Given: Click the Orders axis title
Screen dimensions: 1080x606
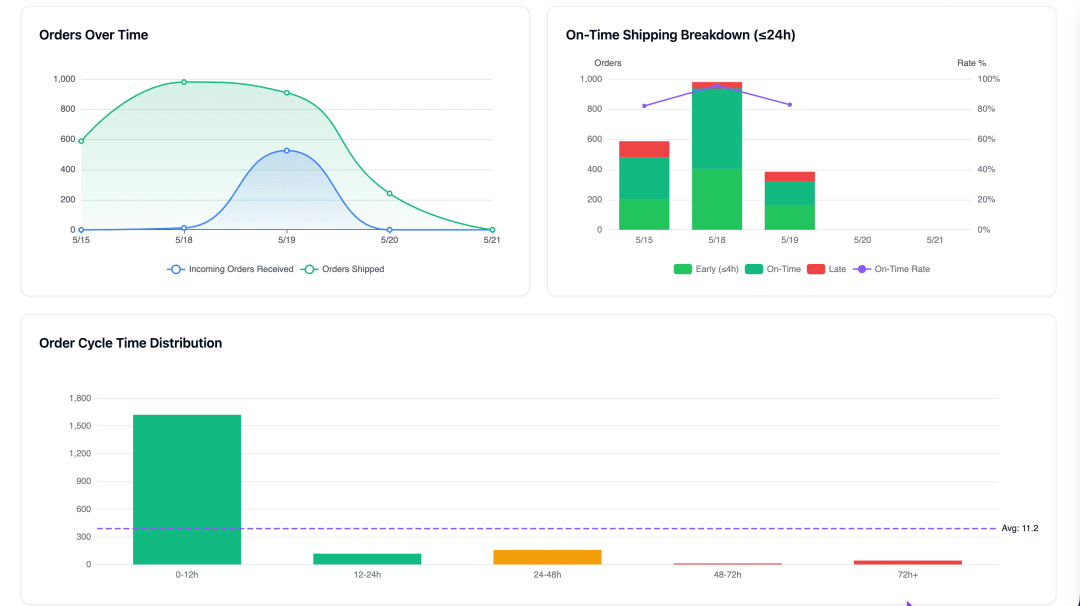Looking at the screenshot, I should click(608, 63).
